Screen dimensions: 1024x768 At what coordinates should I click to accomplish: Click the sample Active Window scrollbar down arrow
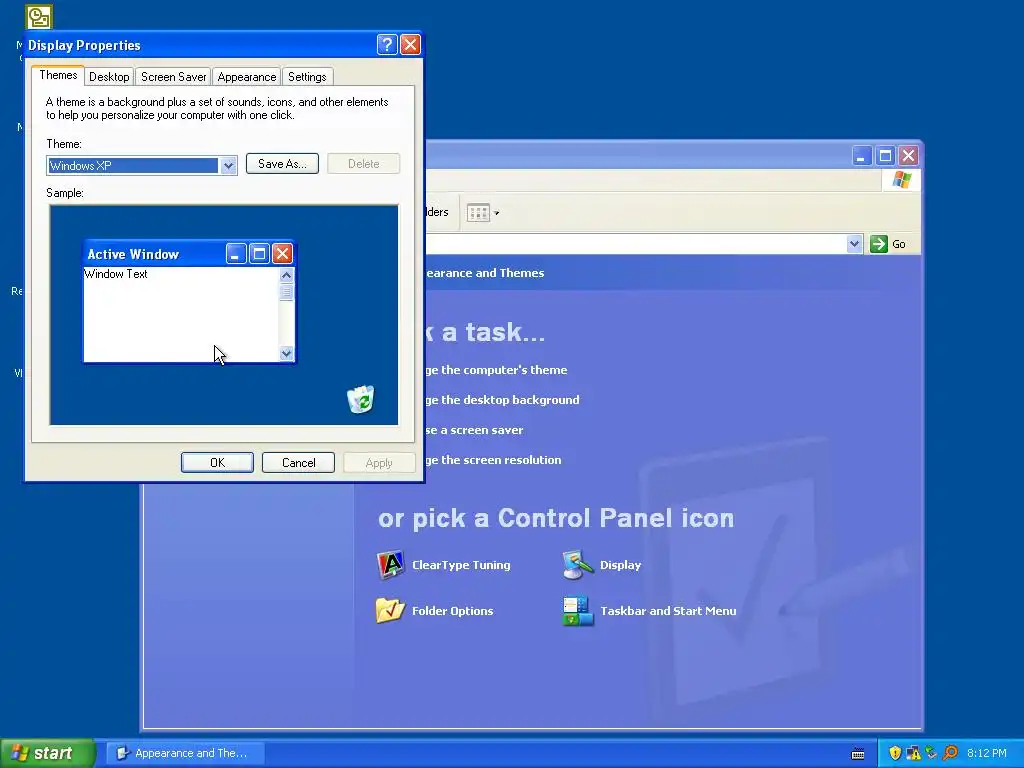286,353
